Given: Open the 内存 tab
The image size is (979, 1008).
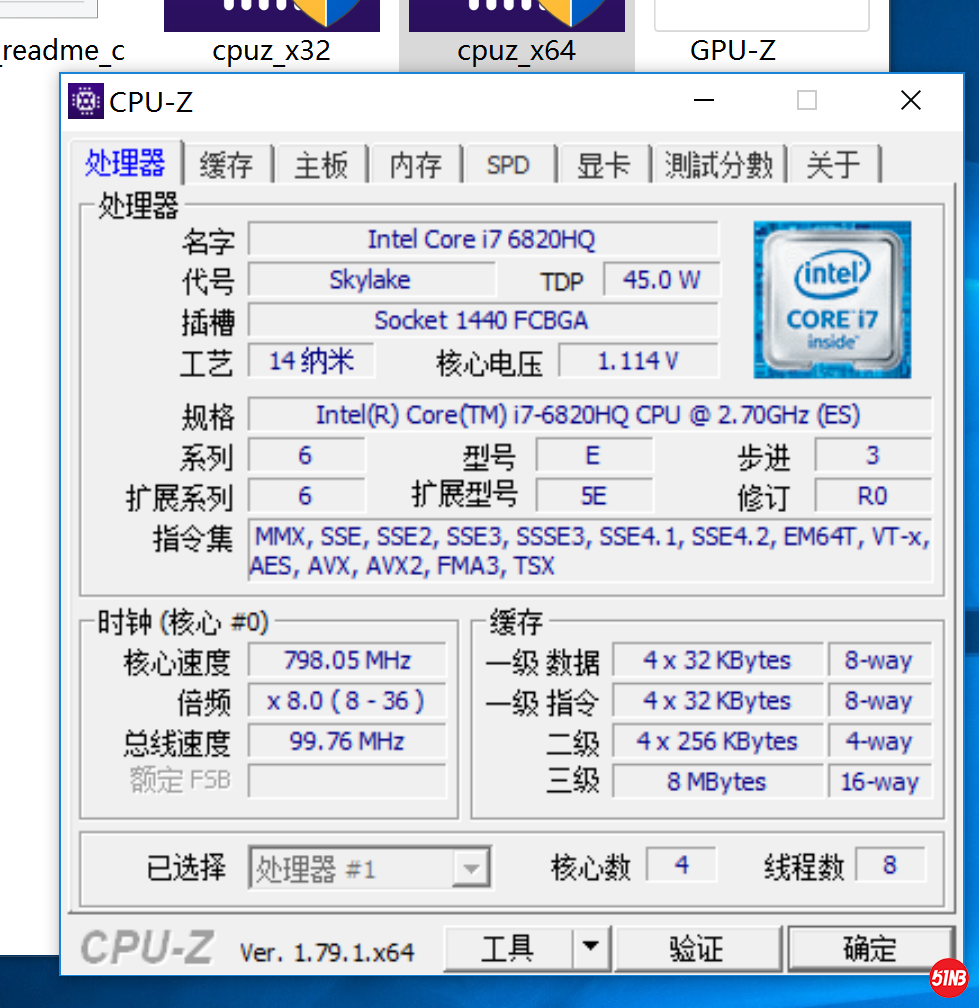Looking at the screenshot, I should (x=415, y=165).
